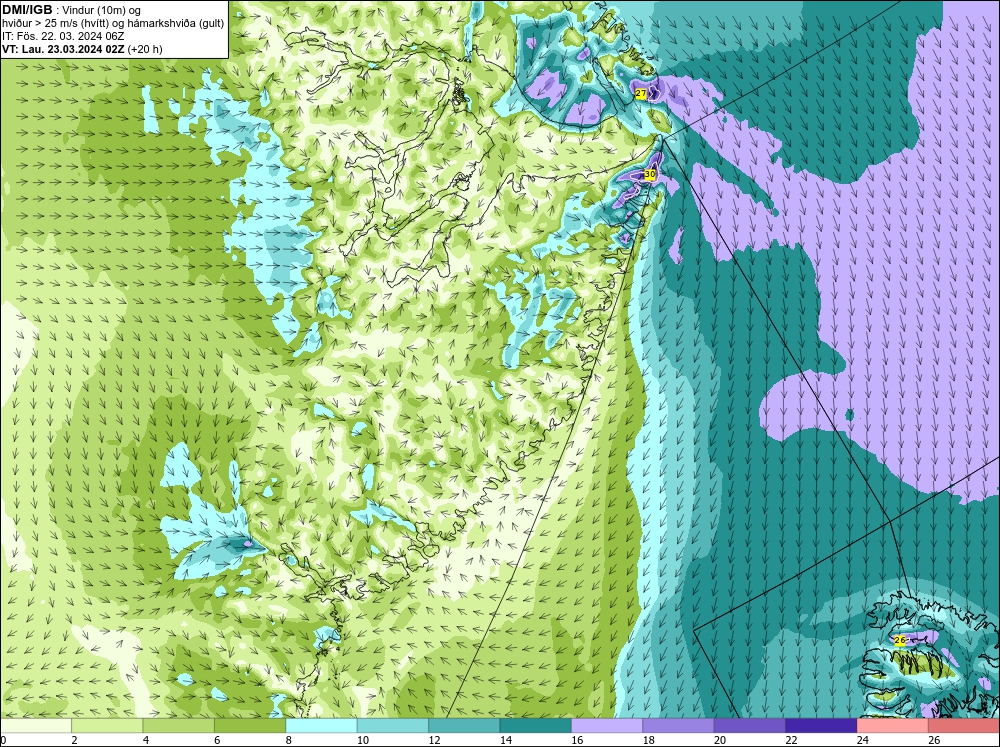The width and height of the screenshot is (1000, 747).
Task: Click the pale cream 0–2 m/s legend swatch
Action: [36, 725]
